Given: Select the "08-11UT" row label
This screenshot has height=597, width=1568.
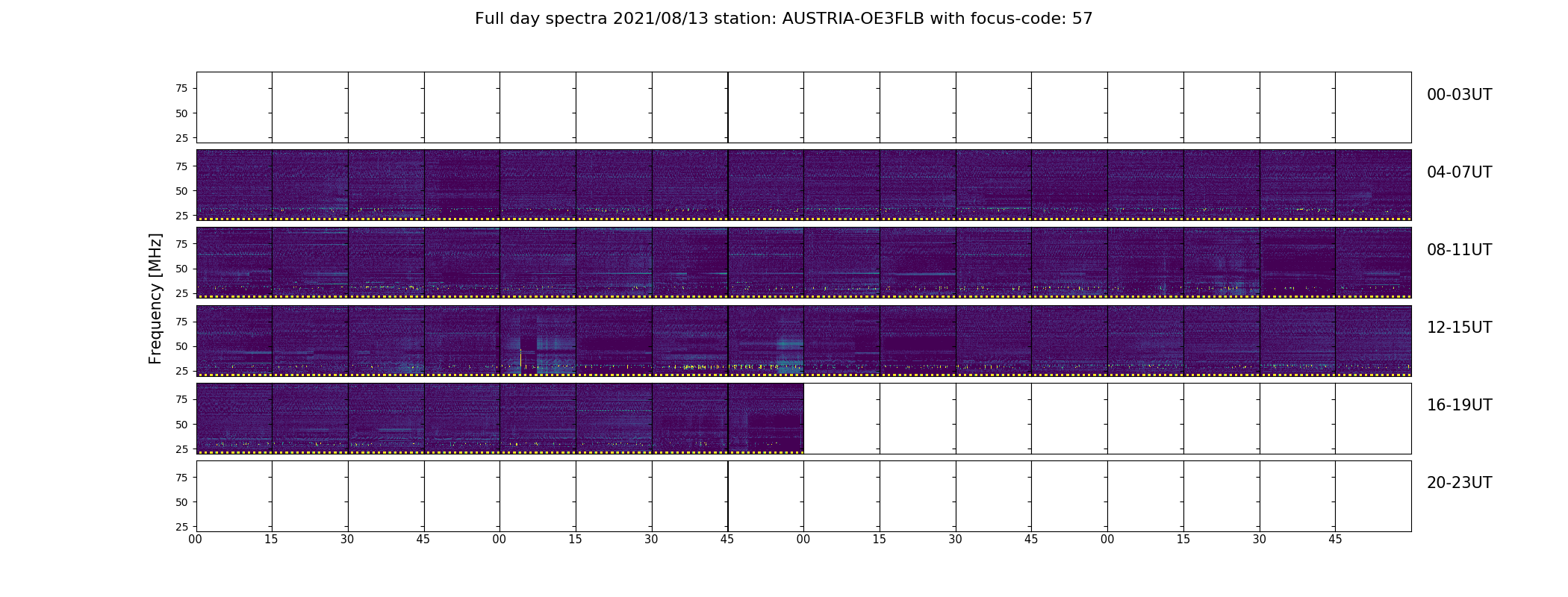Looking at the screenshot, I should coord(1459,250).
